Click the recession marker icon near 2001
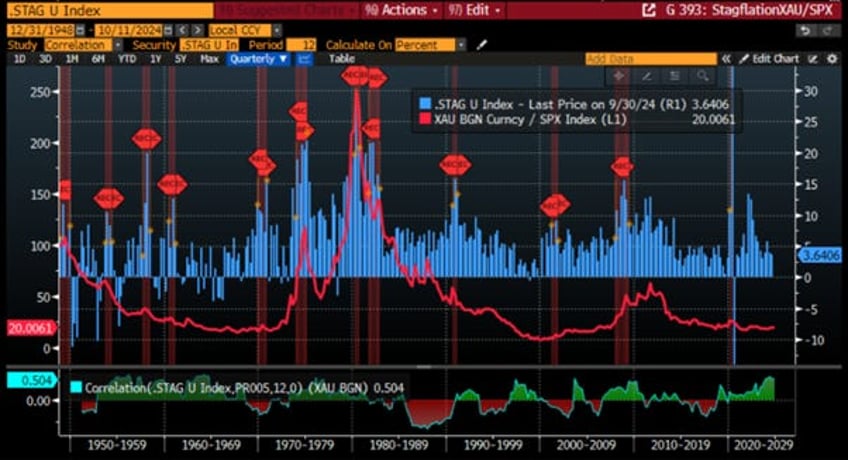848x460 pixels. pos(555,205)
